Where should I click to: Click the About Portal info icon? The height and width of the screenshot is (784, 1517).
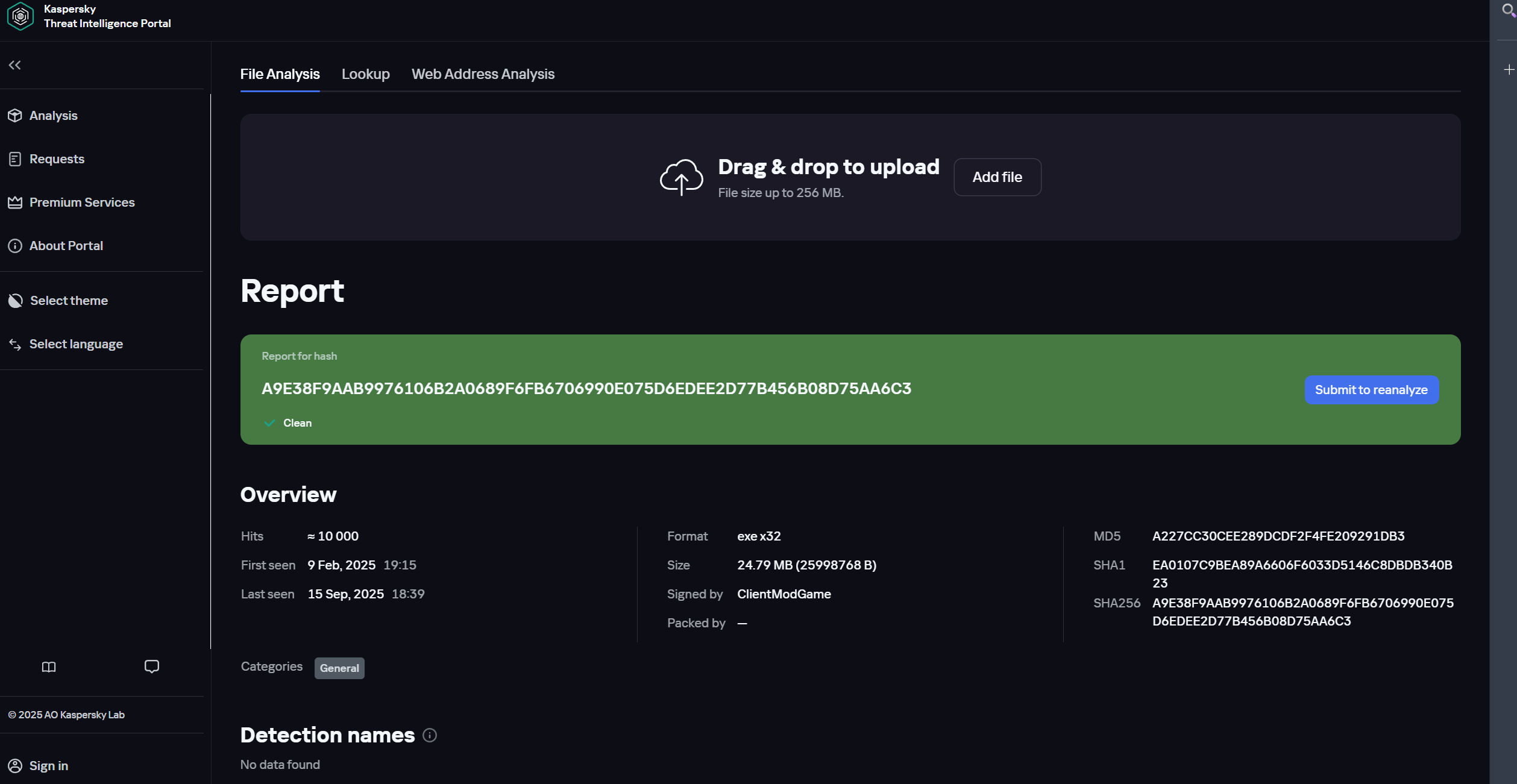(x=15, y=246)
